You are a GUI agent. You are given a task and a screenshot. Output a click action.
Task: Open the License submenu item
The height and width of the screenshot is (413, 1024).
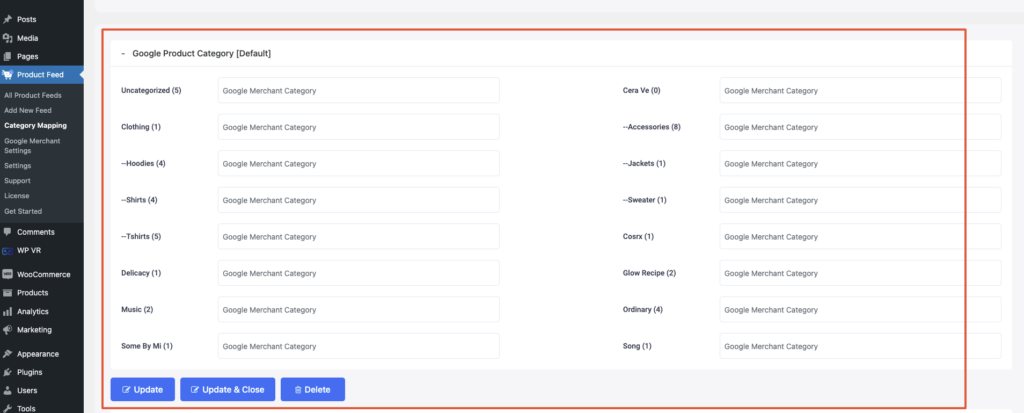point(16,195)
